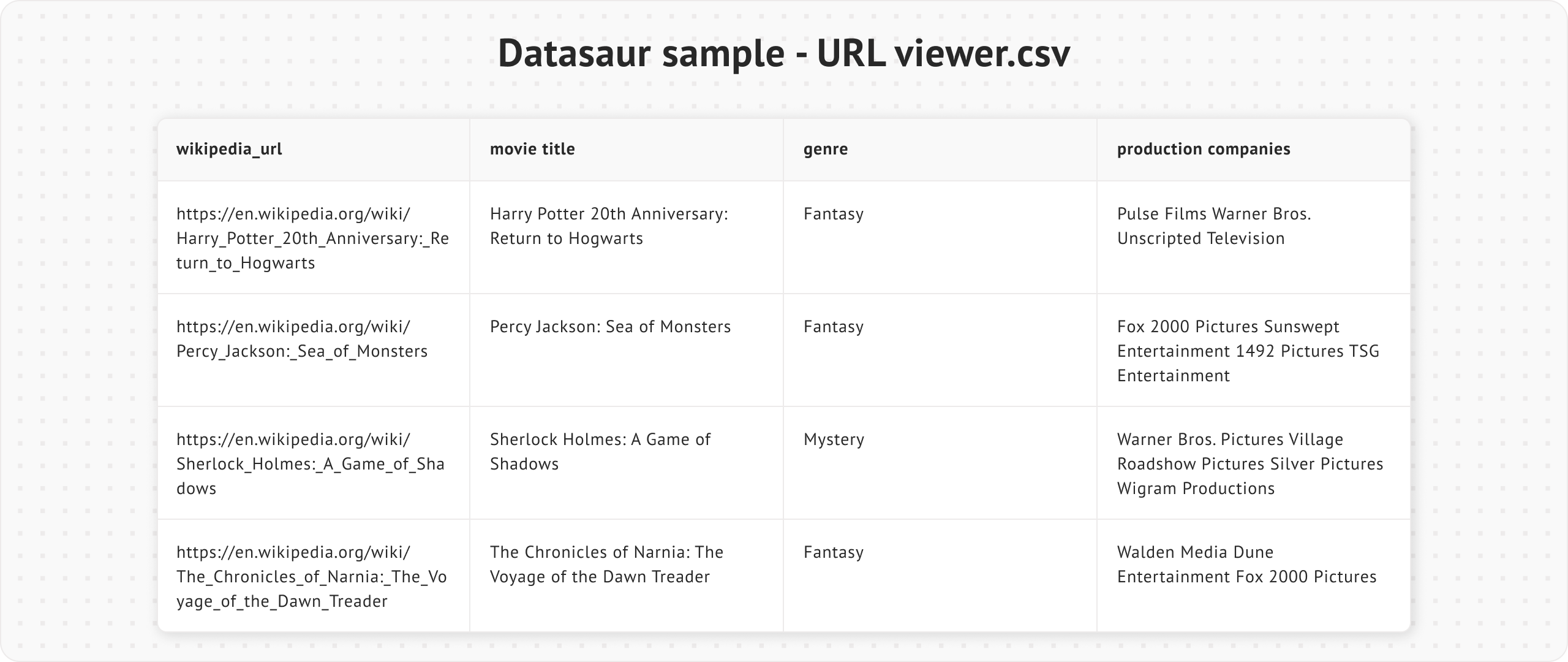The height and width of the screenshot is (662, 1568).
Task: Select the Fantasy genre cell in Narnia row
Action: click(x=834, y=552)
